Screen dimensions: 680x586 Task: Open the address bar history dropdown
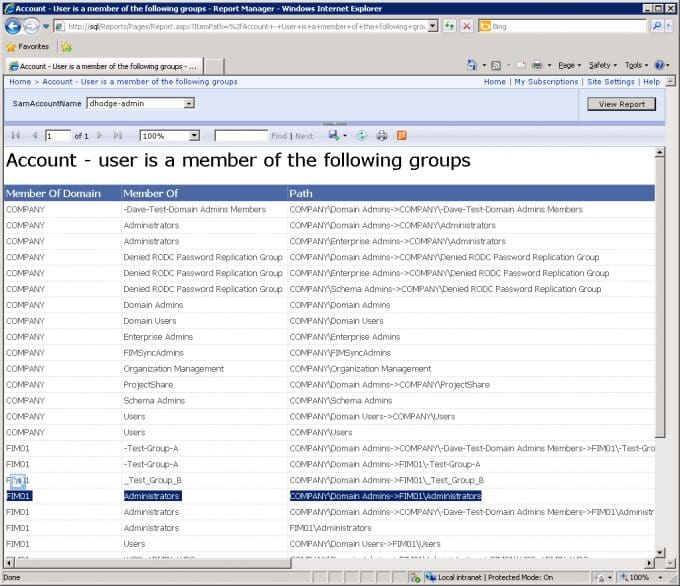(432, 26)
